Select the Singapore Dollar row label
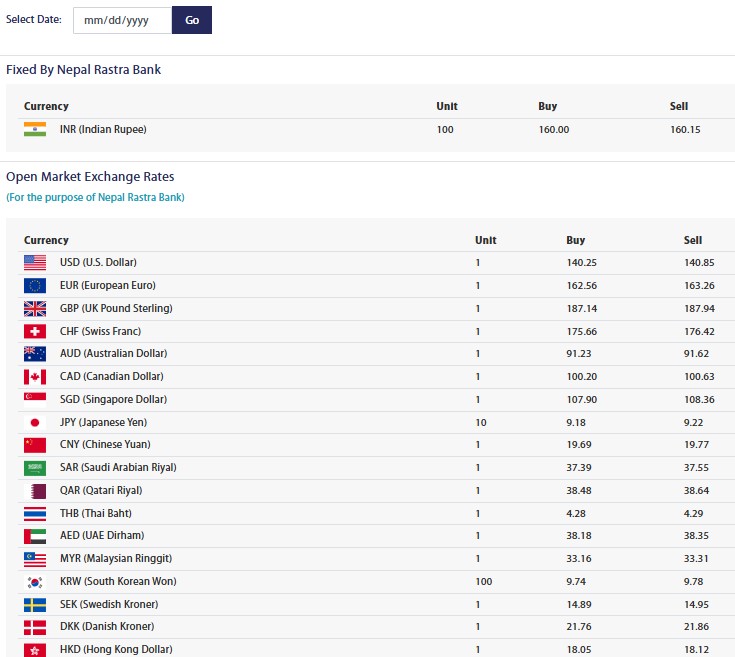The height and width of the screenshot is (657, 735). point(112,399)
